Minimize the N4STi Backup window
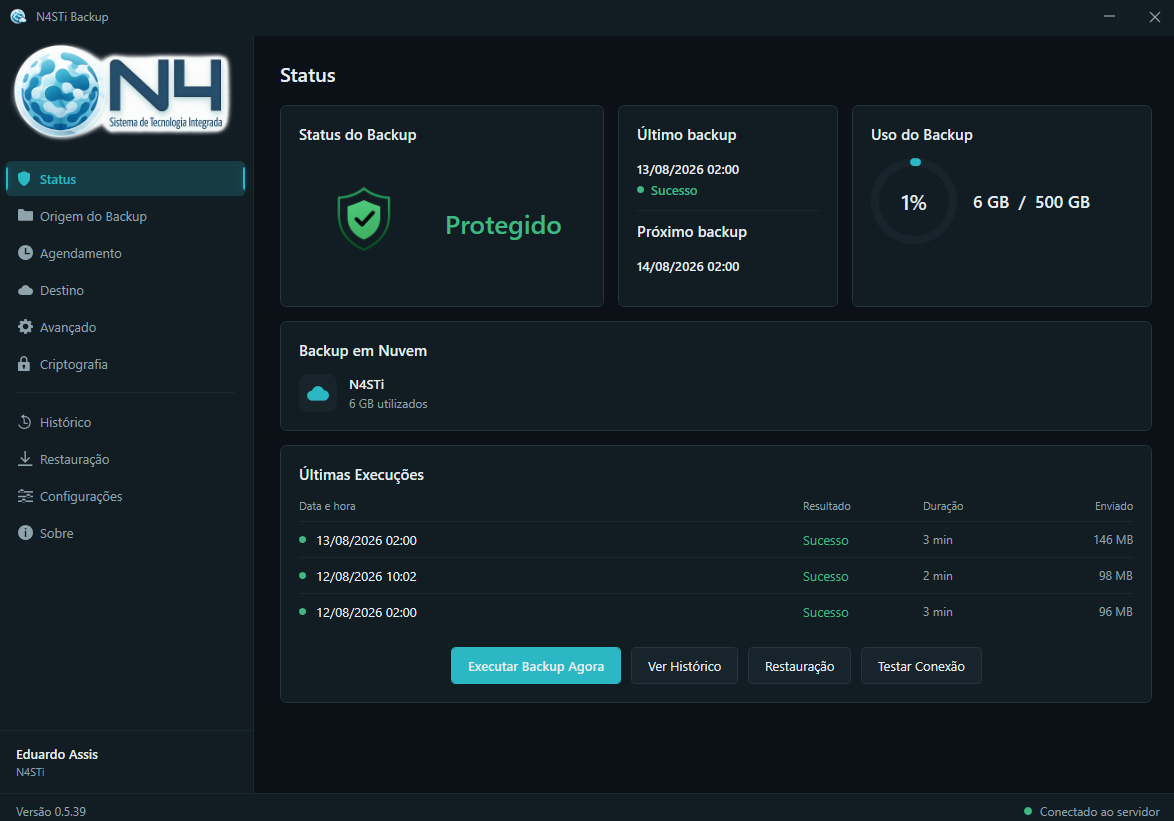The width and height of the screenshot is (1174, 821). (x=1110, y=16)
